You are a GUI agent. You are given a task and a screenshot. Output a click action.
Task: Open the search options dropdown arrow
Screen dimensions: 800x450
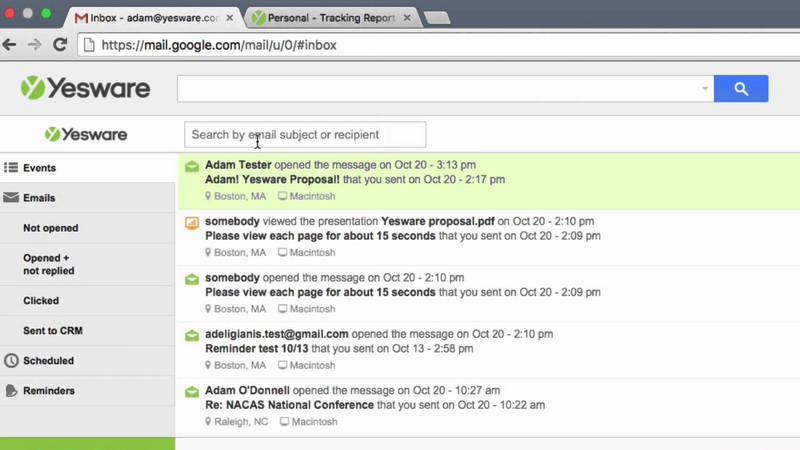pos(705,89)
